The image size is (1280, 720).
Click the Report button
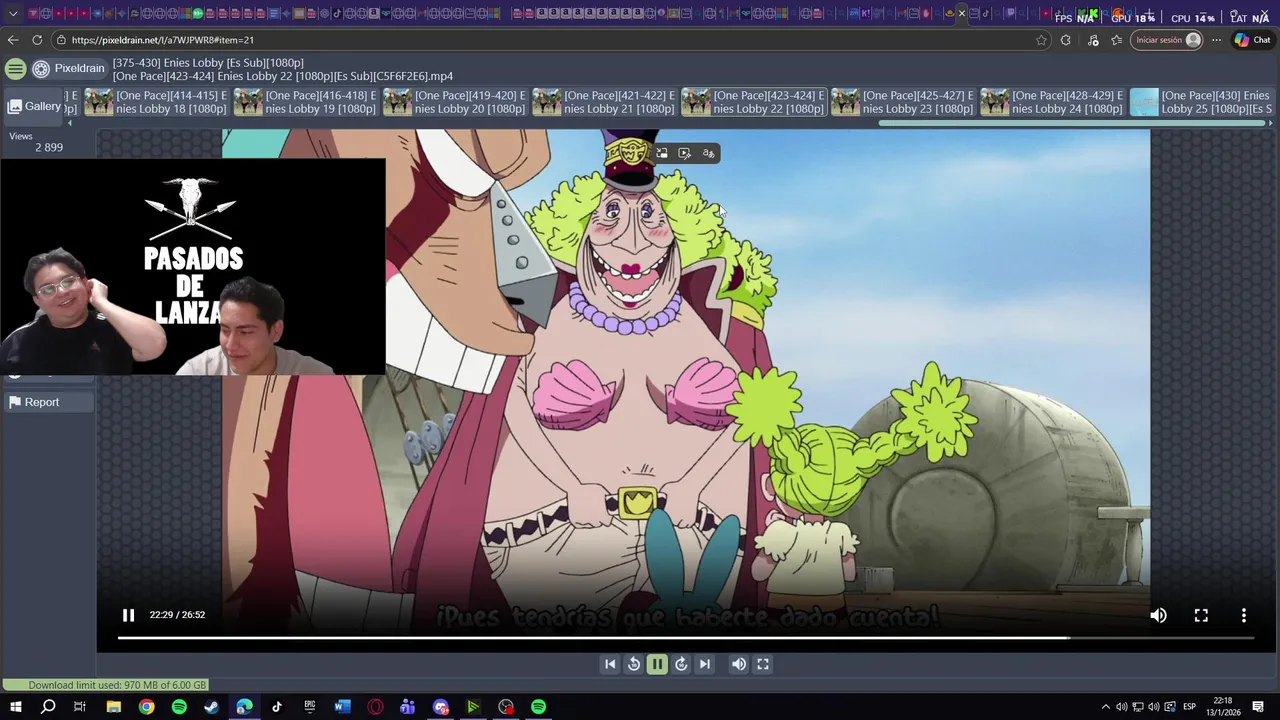point(48,402)
